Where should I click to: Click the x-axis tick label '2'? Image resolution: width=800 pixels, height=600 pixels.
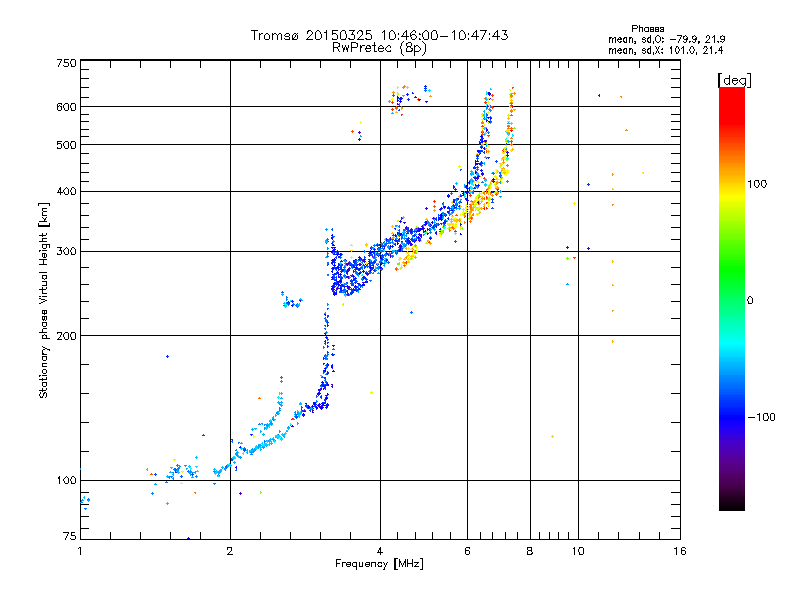click(230, 552)
